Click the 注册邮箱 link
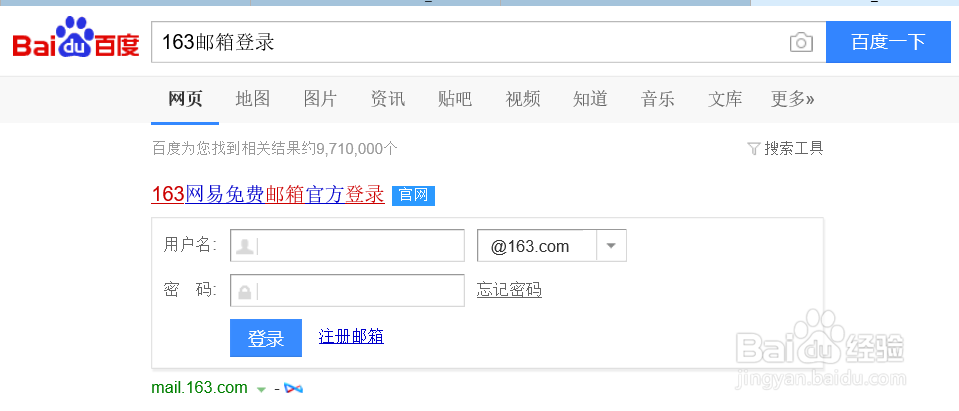959x411 pixels. coord(351,336)
